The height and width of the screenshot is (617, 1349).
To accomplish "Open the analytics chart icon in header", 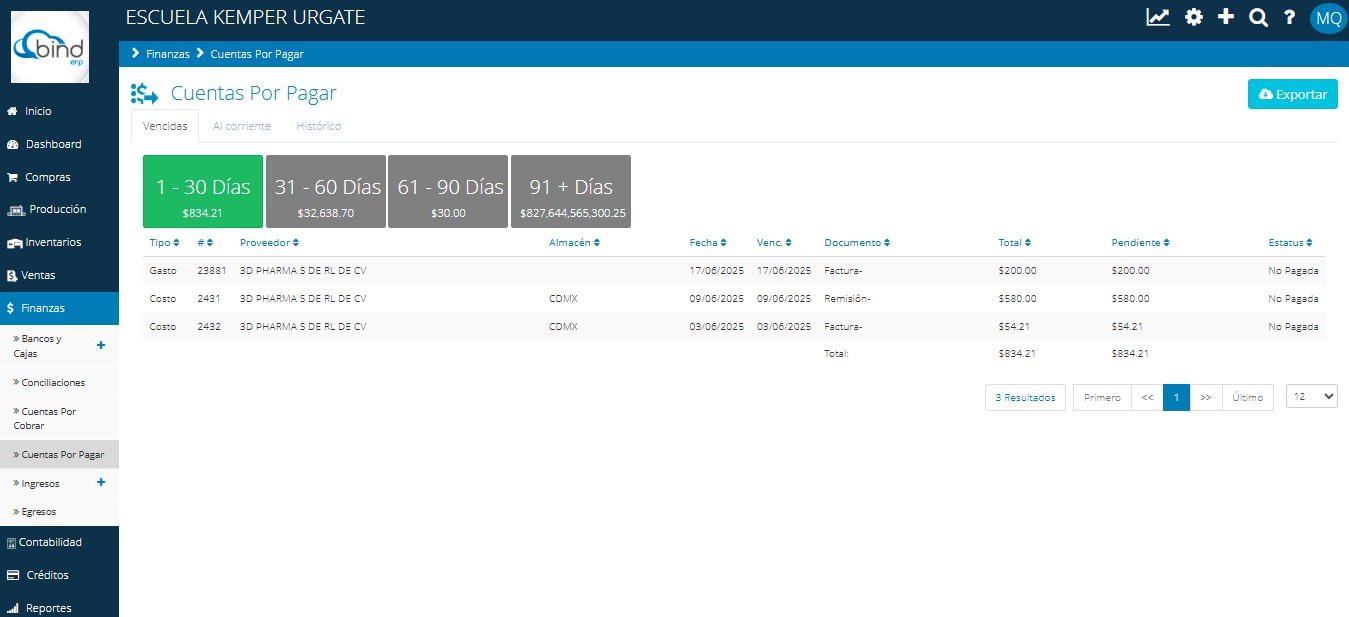I will coord(1158,17).
